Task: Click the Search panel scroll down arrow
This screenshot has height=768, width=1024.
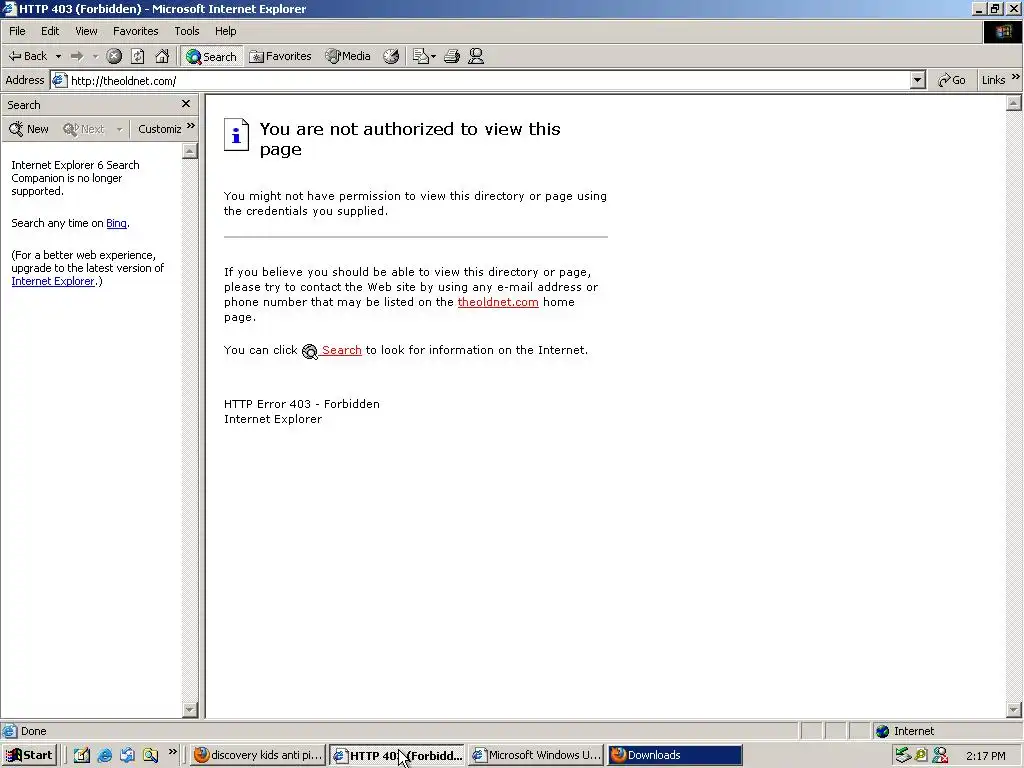Action: (x=189, y=709)
